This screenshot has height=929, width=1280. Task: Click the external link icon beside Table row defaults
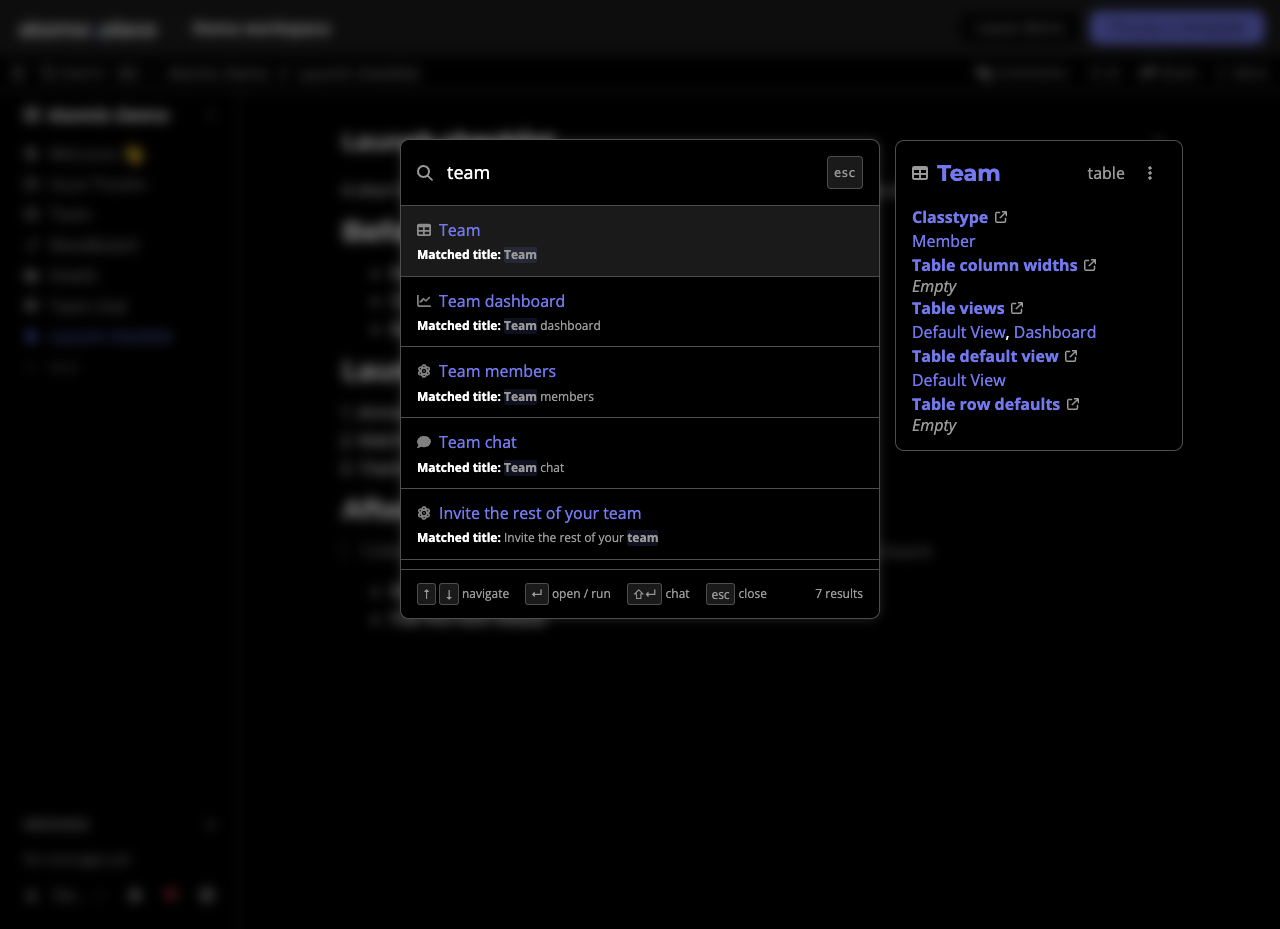coord(1073,404)
